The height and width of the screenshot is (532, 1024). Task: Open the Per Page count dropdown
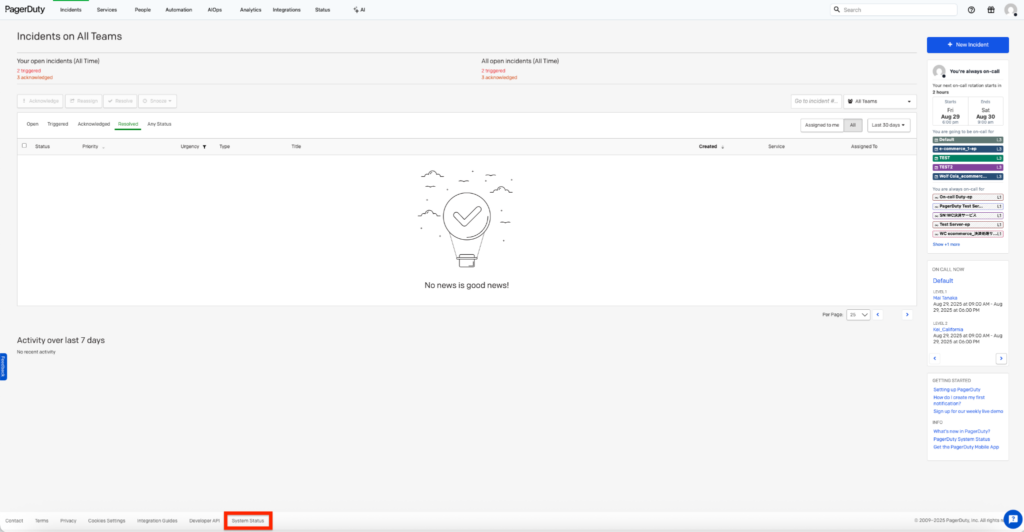pyautogui.click(x=858, y=314)
